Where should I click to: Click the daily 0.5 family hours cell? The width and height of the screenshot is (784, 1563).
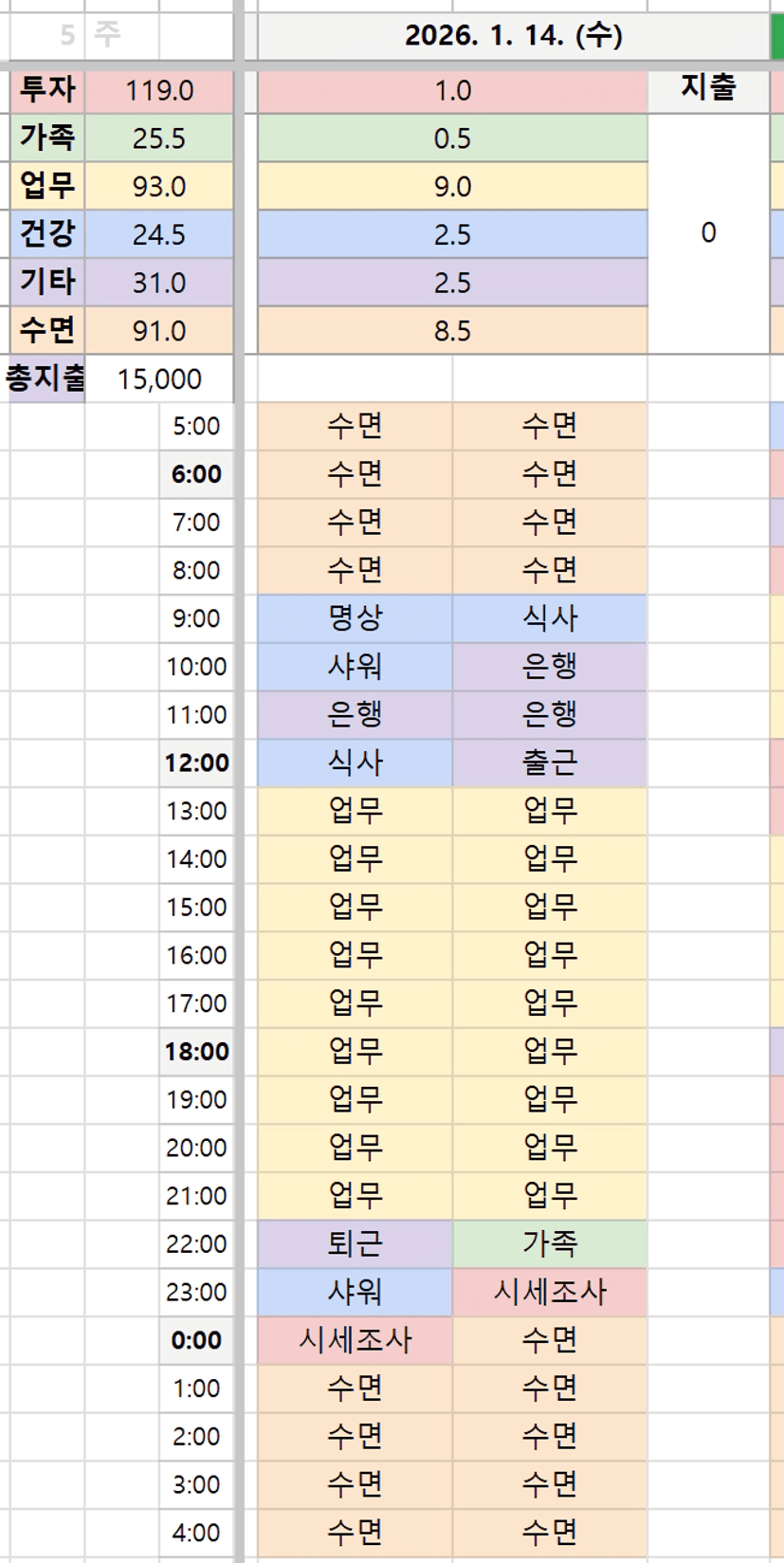point(452,138)
